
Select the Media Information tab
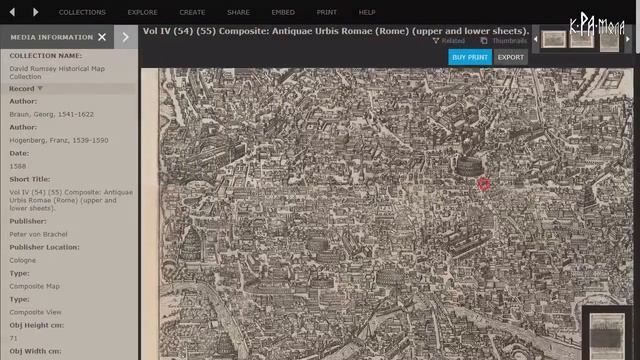(52, 37)
